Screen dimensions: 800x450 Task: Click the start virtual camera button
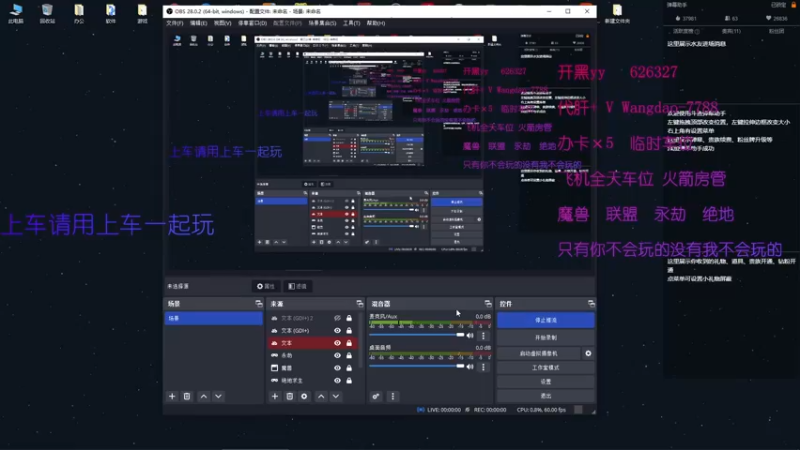[x=539, y=353]
